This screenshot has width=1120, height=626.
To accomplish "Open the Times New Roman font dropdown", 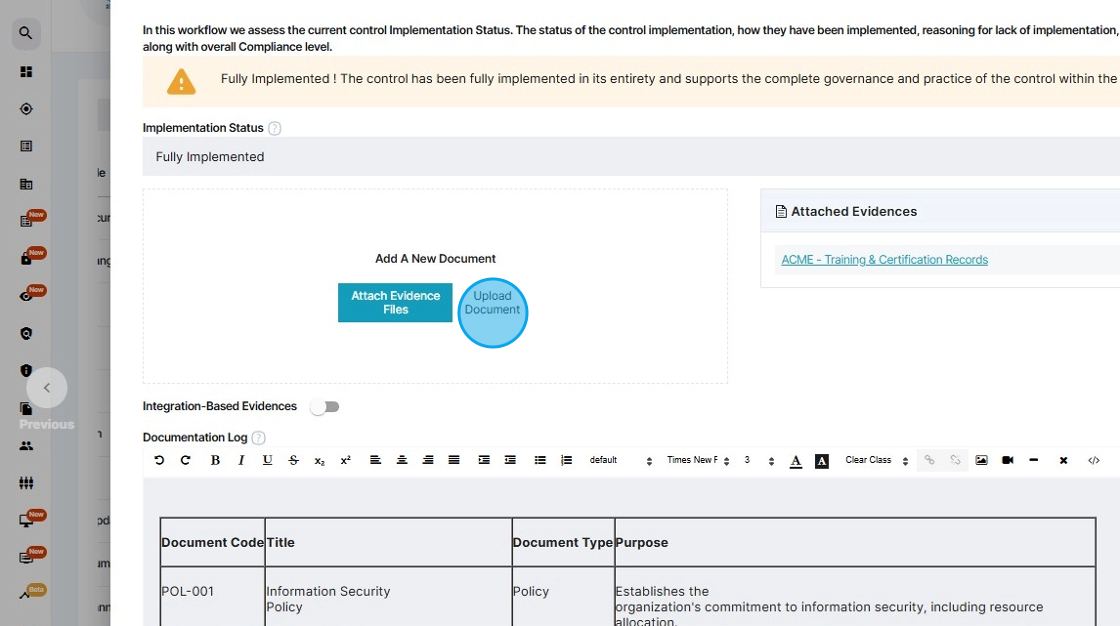I will click(698, 460).
